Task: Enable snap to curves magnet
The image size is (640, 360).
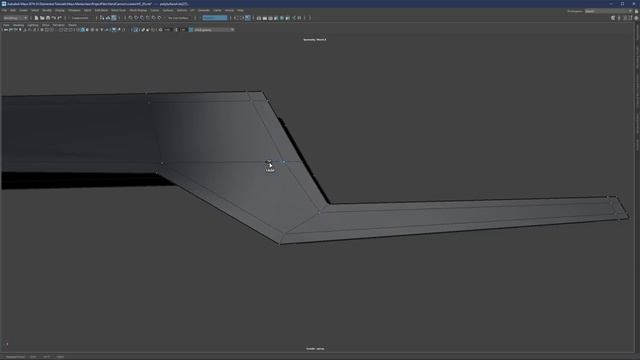Action: [x=136, y=18]
